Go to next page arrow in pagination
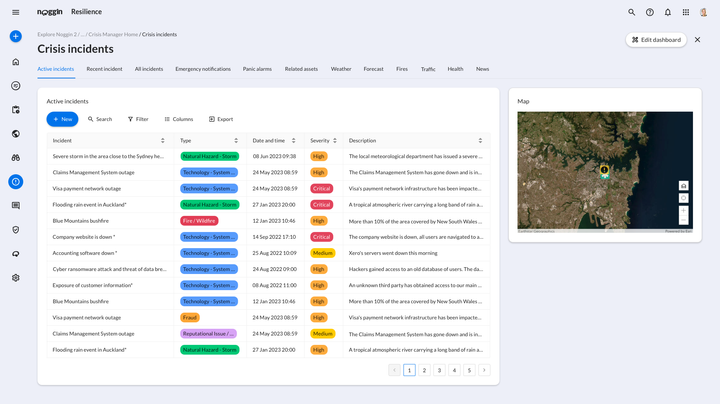Viewport: 720px width, 404px height. [484, 370]
